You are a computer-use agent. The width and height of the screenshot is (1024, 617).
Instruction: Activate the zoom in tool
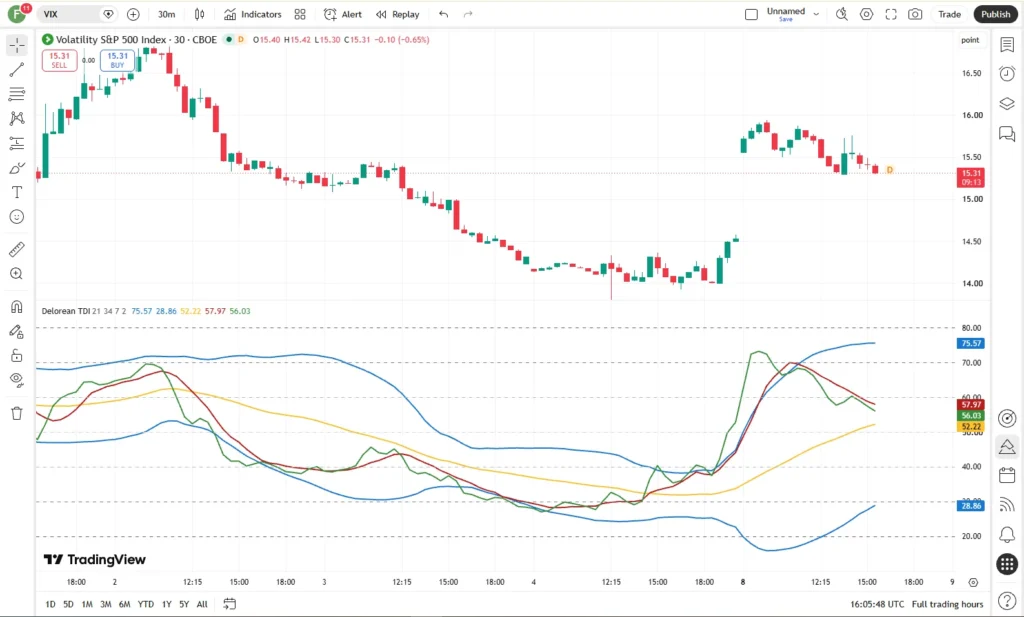click(17, 274)
